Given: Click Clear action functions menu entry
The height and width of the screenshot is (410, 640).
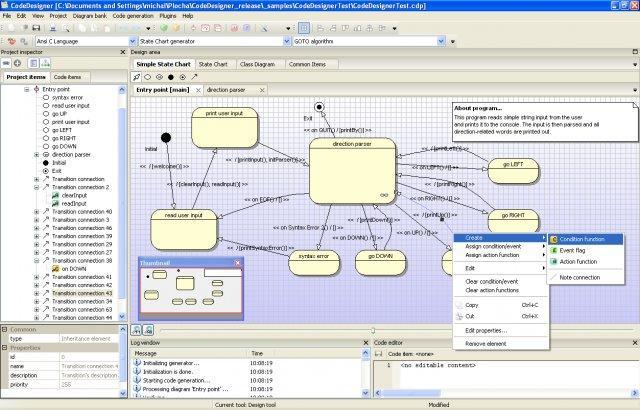Looking at the screenshot, I should point(501,290).
